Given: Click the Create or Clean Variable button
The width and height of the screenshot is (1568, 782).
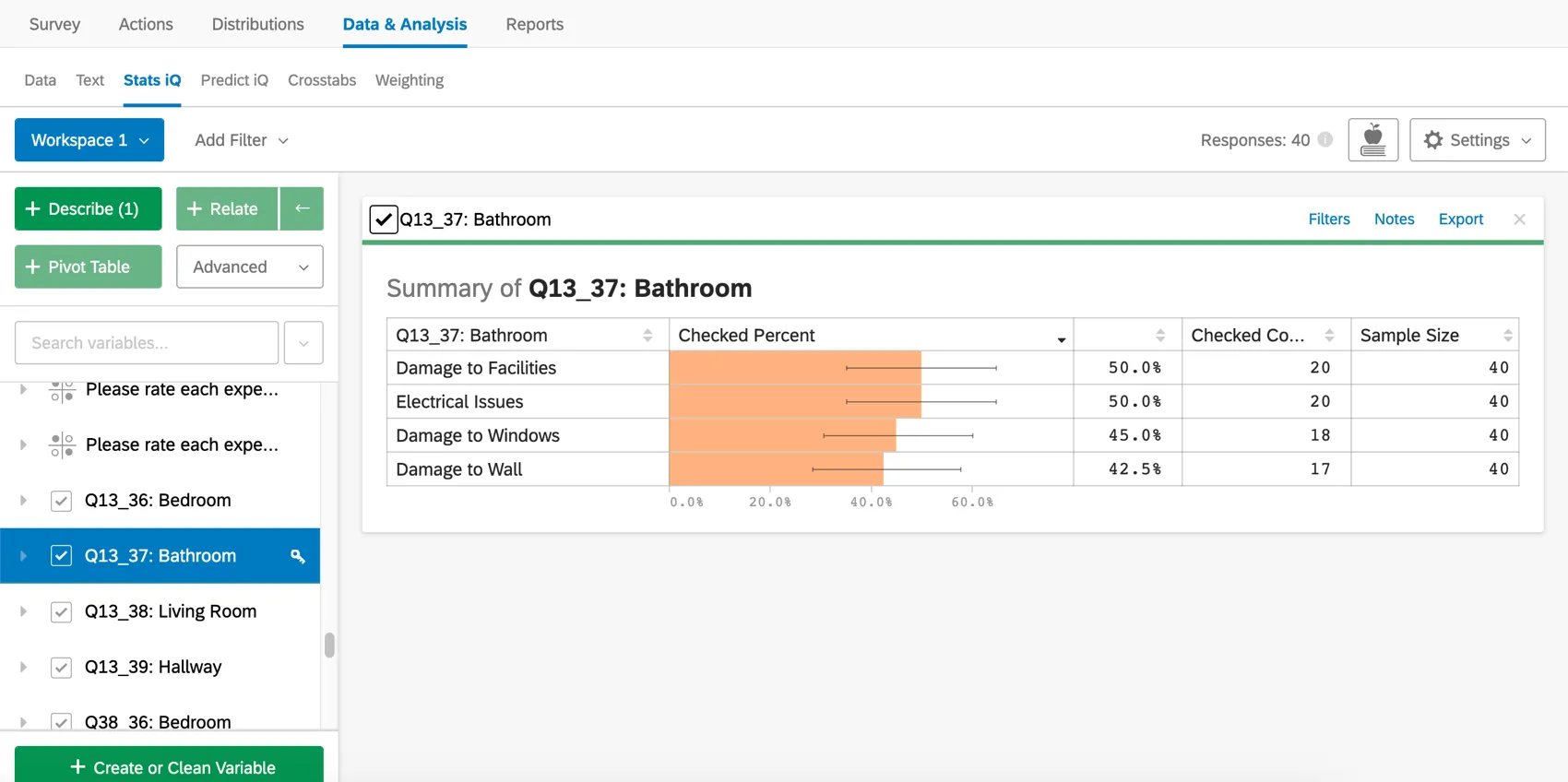Looking at the screenshot, I should click(169, 766).
